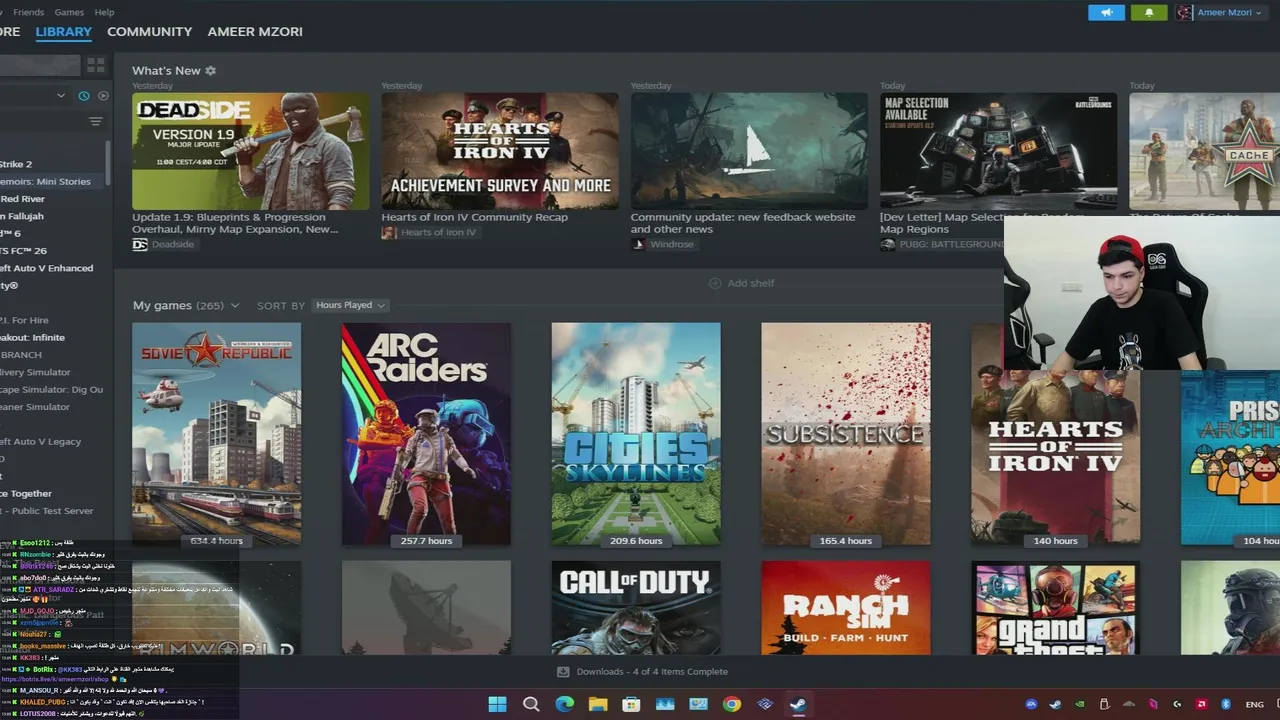Open Downloads status bar at bottom
The image size is (1280, 720).
pyautogui.click(x=642, y=672)
